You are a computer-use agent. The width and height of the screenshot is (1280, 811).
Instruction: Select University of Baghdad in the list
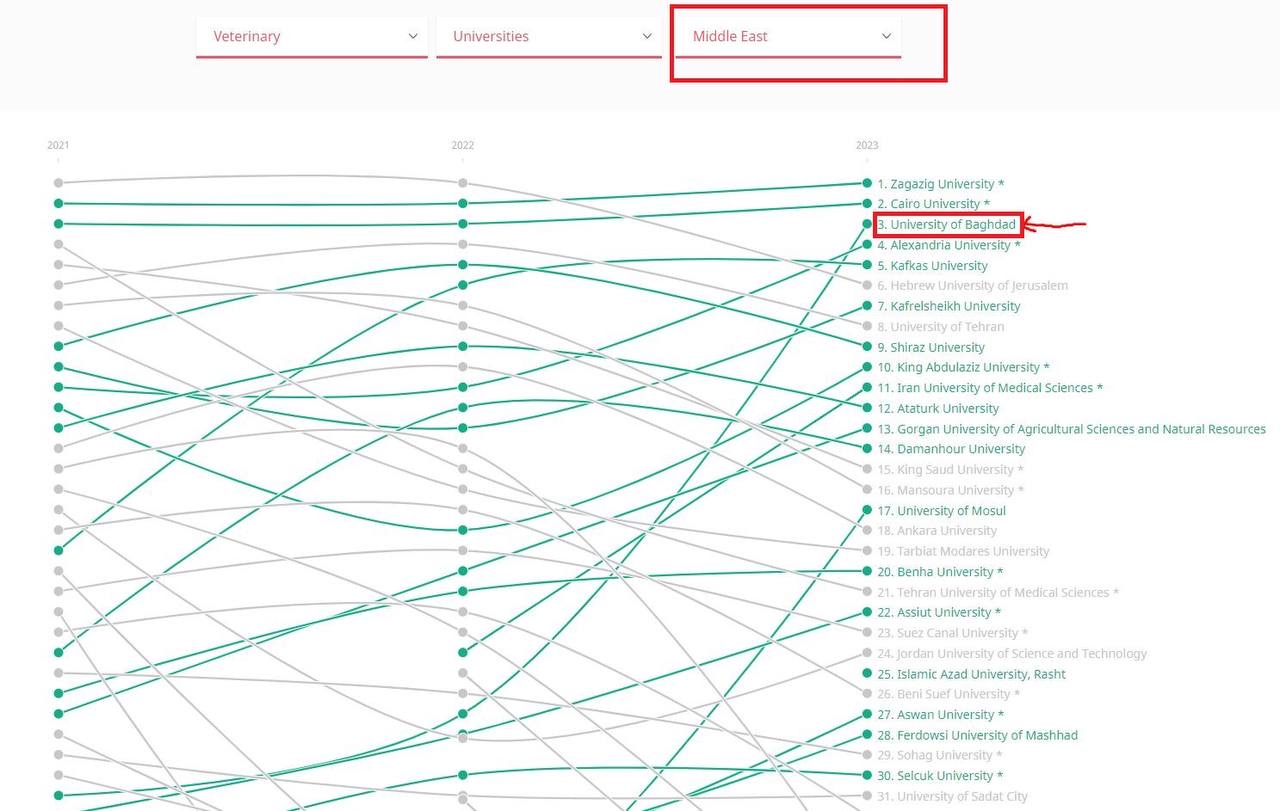(952, 224)
